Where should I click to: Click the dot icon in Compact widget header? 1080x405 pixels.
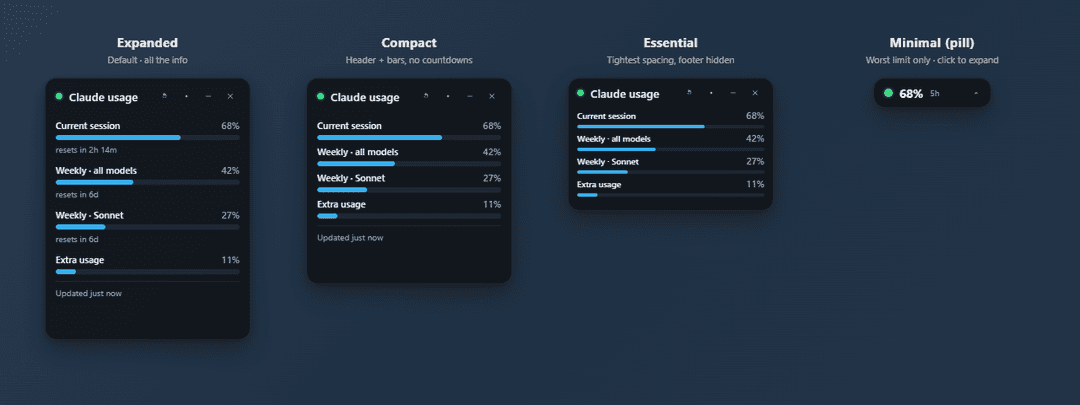(x=448, y=96)
